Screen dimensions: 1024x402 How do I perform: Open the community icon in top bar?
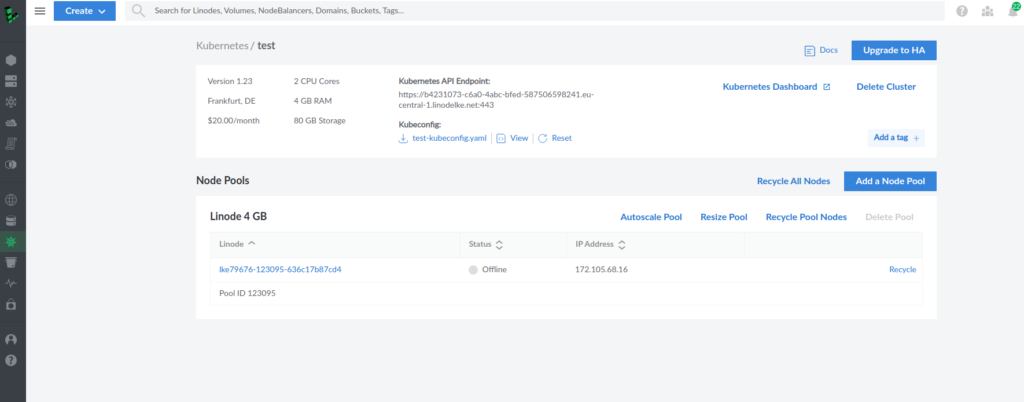point(987,11)
